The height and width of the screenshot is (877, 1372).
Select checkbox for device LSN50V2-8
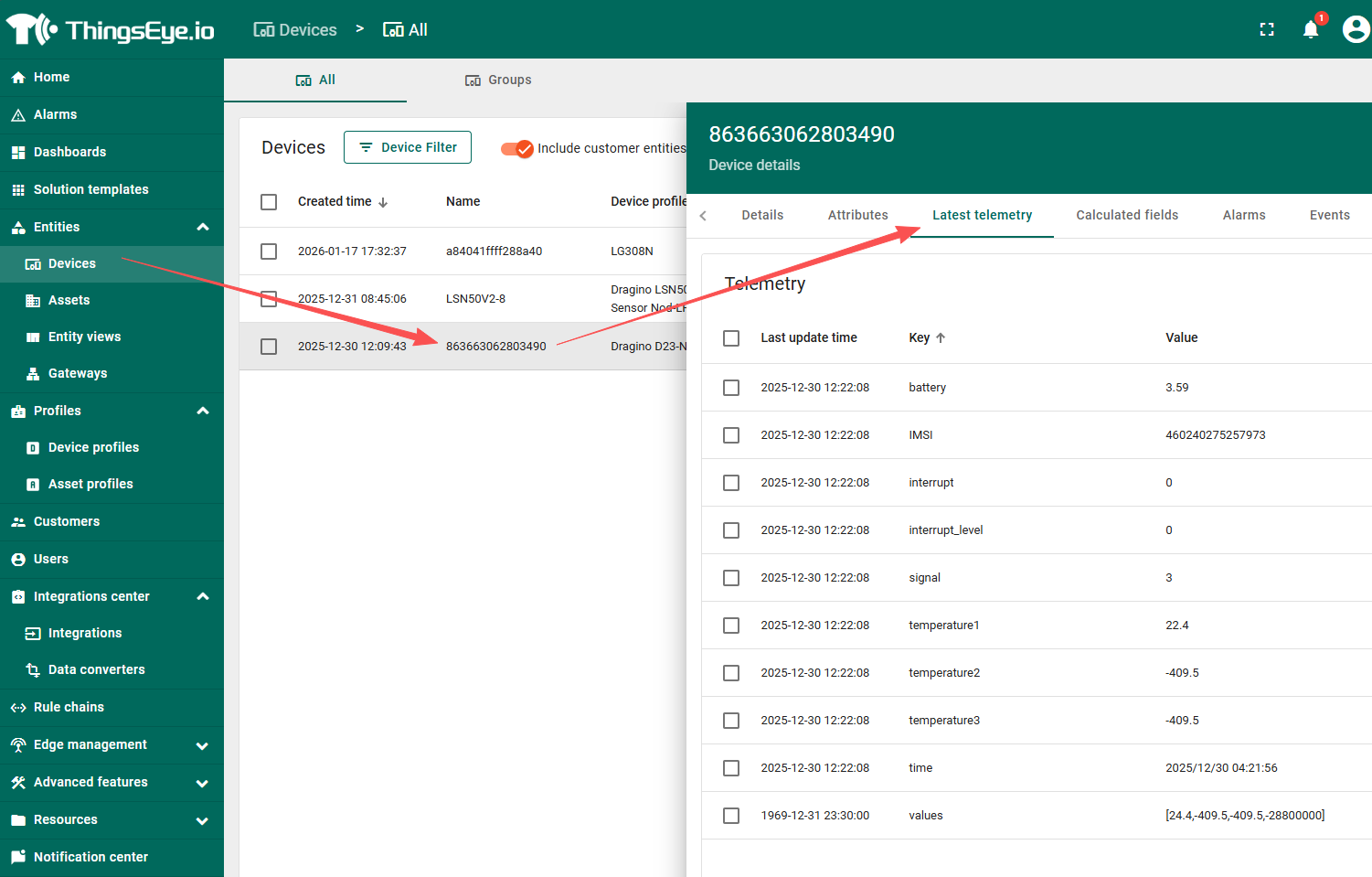pos(269,299)
